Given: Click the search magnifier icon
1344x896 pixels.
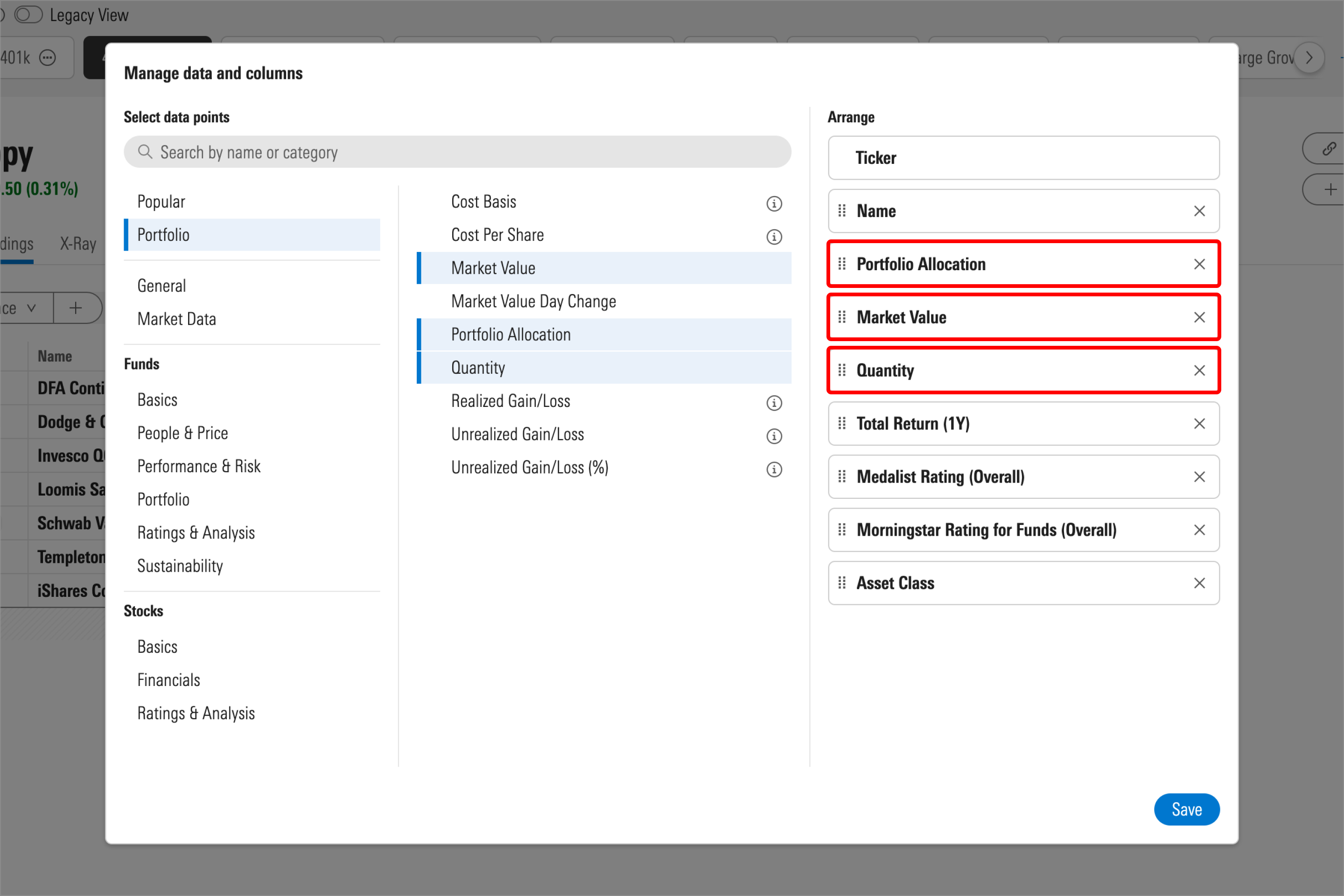Looking at the screenshot, I should (x=145, y=151).
